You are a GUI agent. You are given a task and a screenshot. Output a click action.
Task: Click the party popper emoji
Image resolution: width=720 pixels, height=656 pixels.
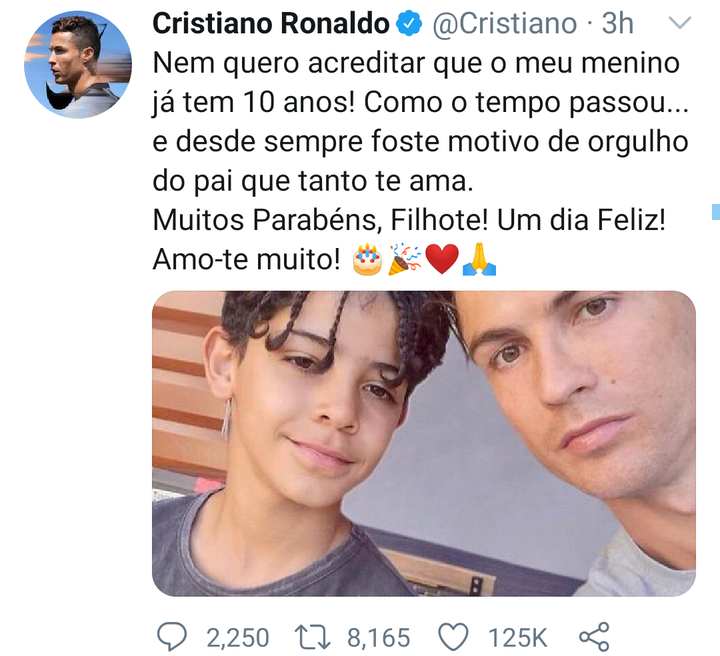pos(404,260)
